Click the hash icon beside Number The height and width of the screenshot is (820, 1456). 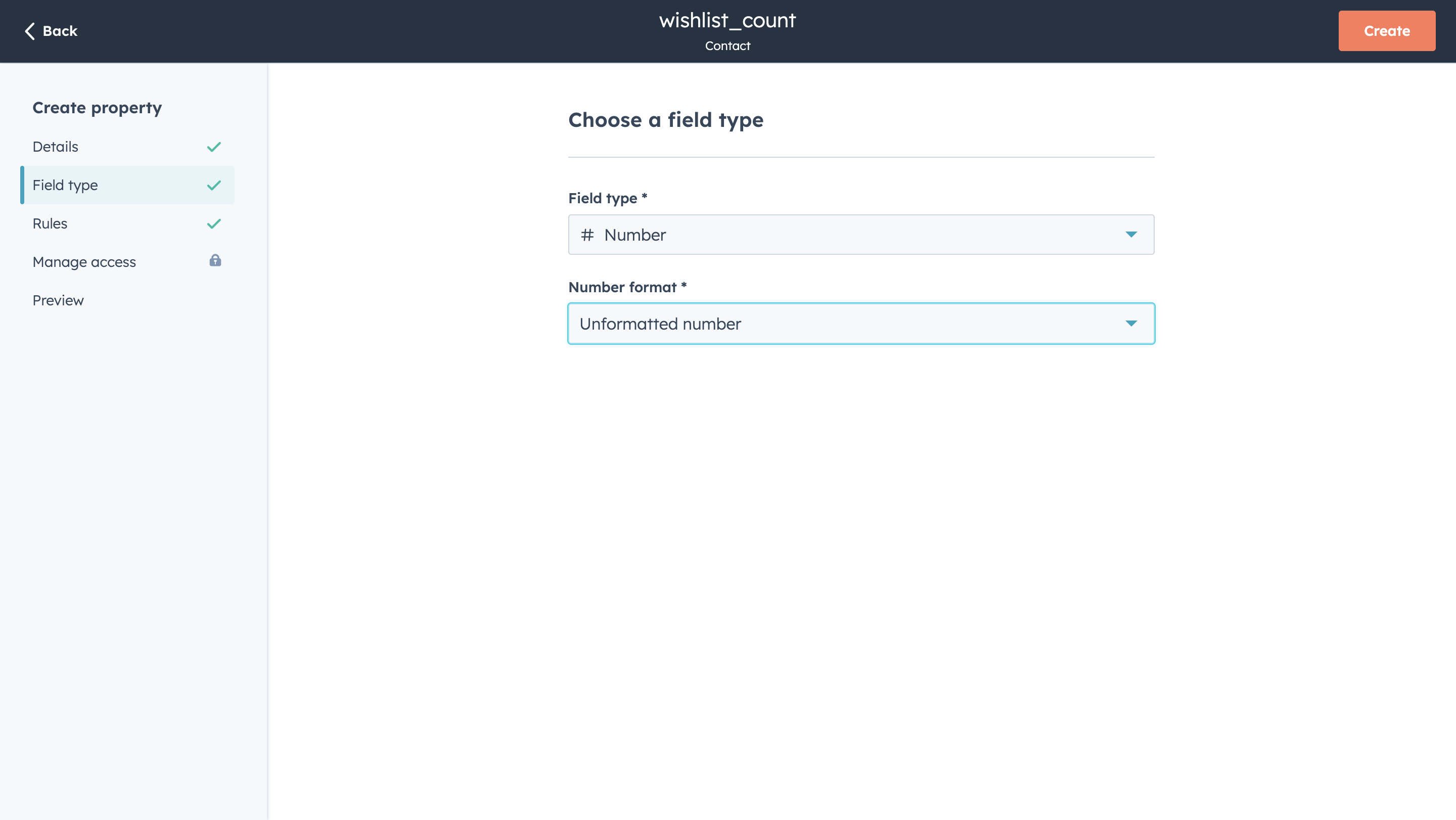[586, 235]
